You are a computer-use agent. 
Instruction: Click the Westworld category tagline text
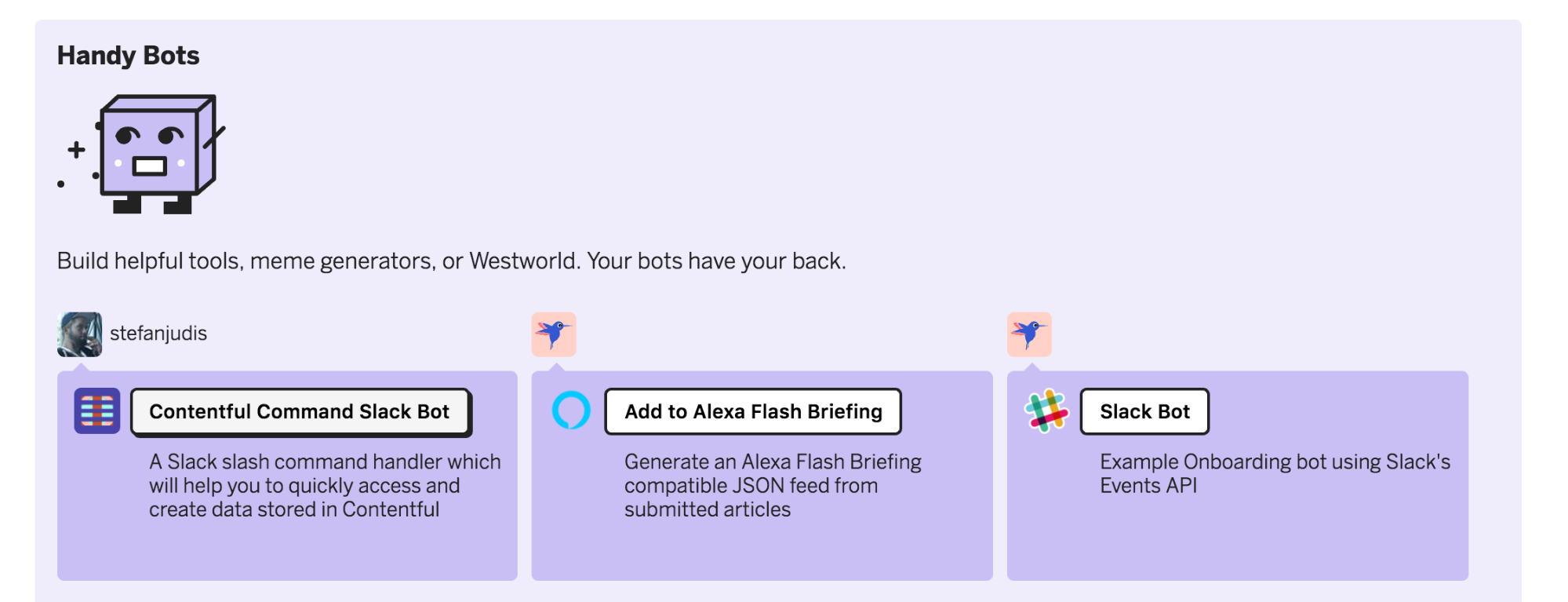[452, 261]
